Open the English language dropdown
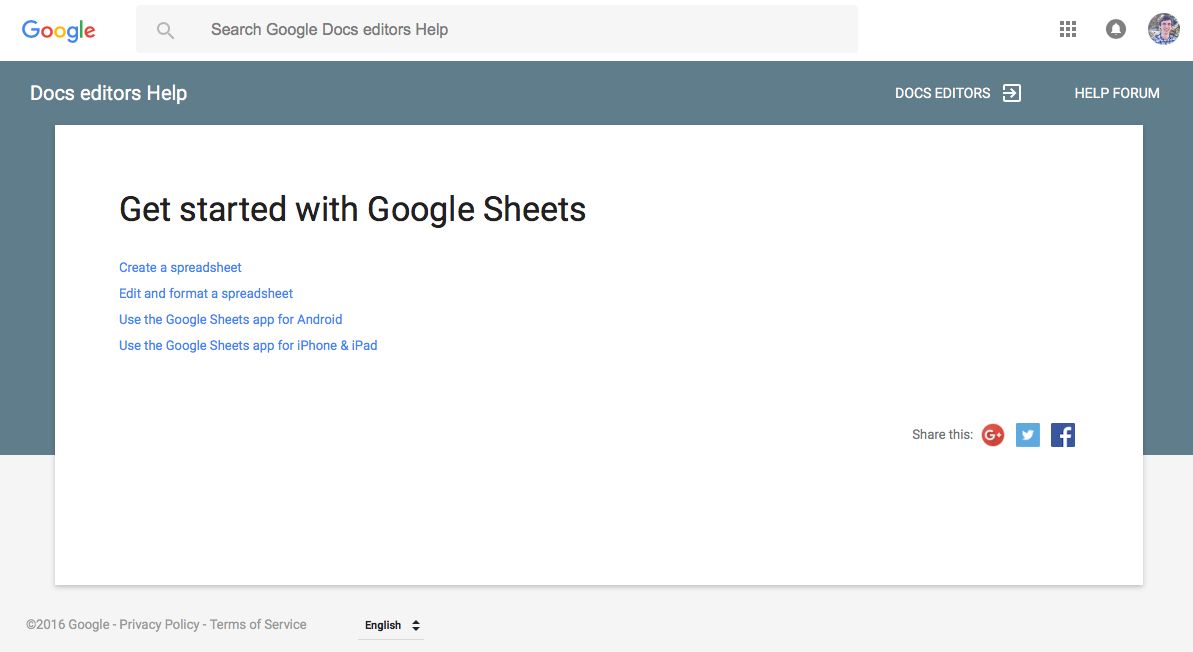The width and height of the screenshot is (1193, 652). [x=391, y=625]
